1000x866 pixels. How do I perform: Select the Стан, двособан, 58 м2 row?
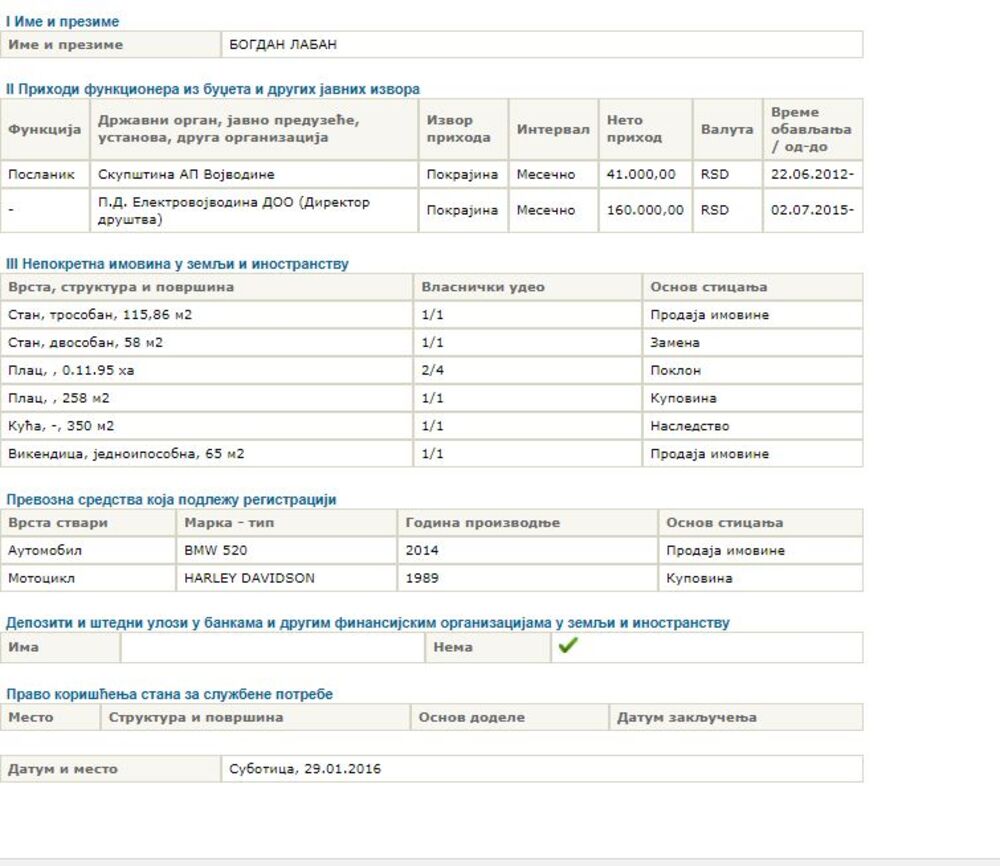(x=86, y=343)
